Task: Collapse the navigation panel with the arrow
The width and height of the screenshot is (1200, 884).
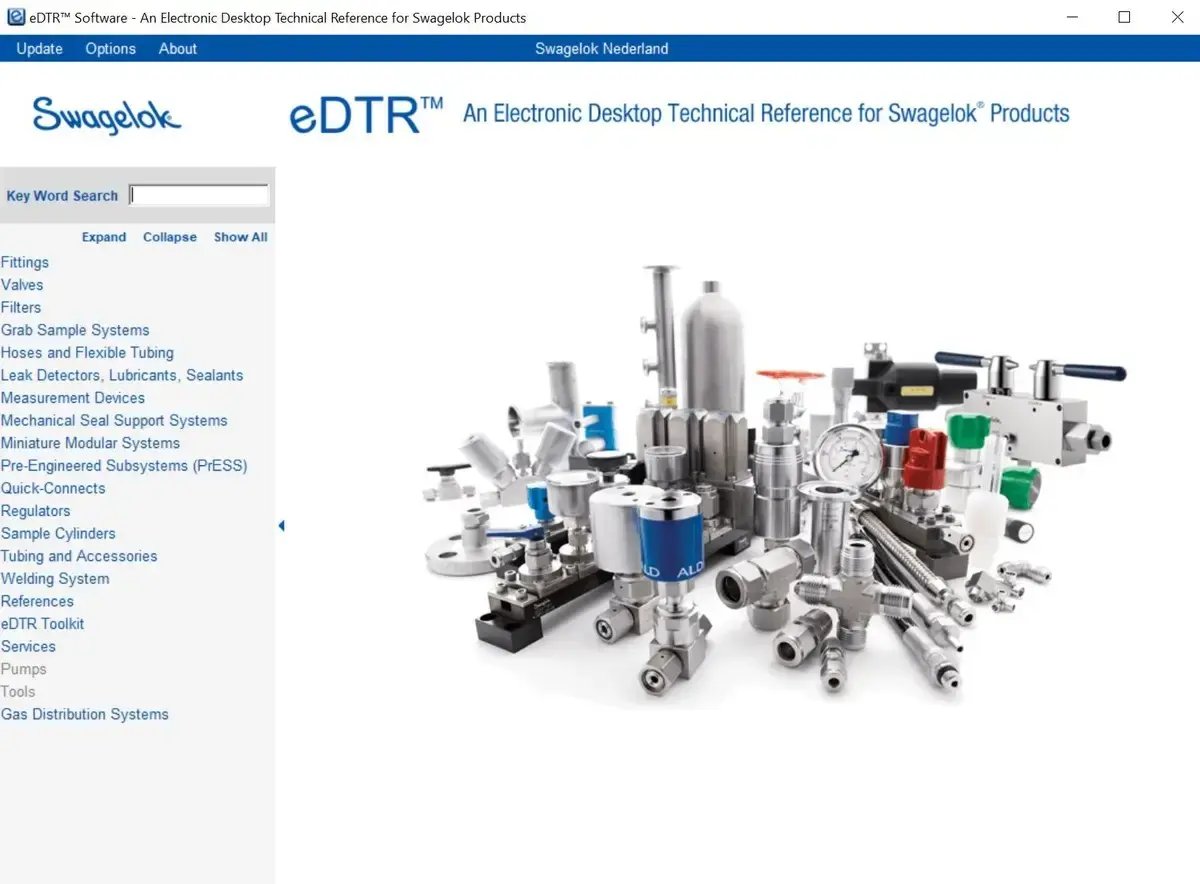Action: click(x=281, y=524)
